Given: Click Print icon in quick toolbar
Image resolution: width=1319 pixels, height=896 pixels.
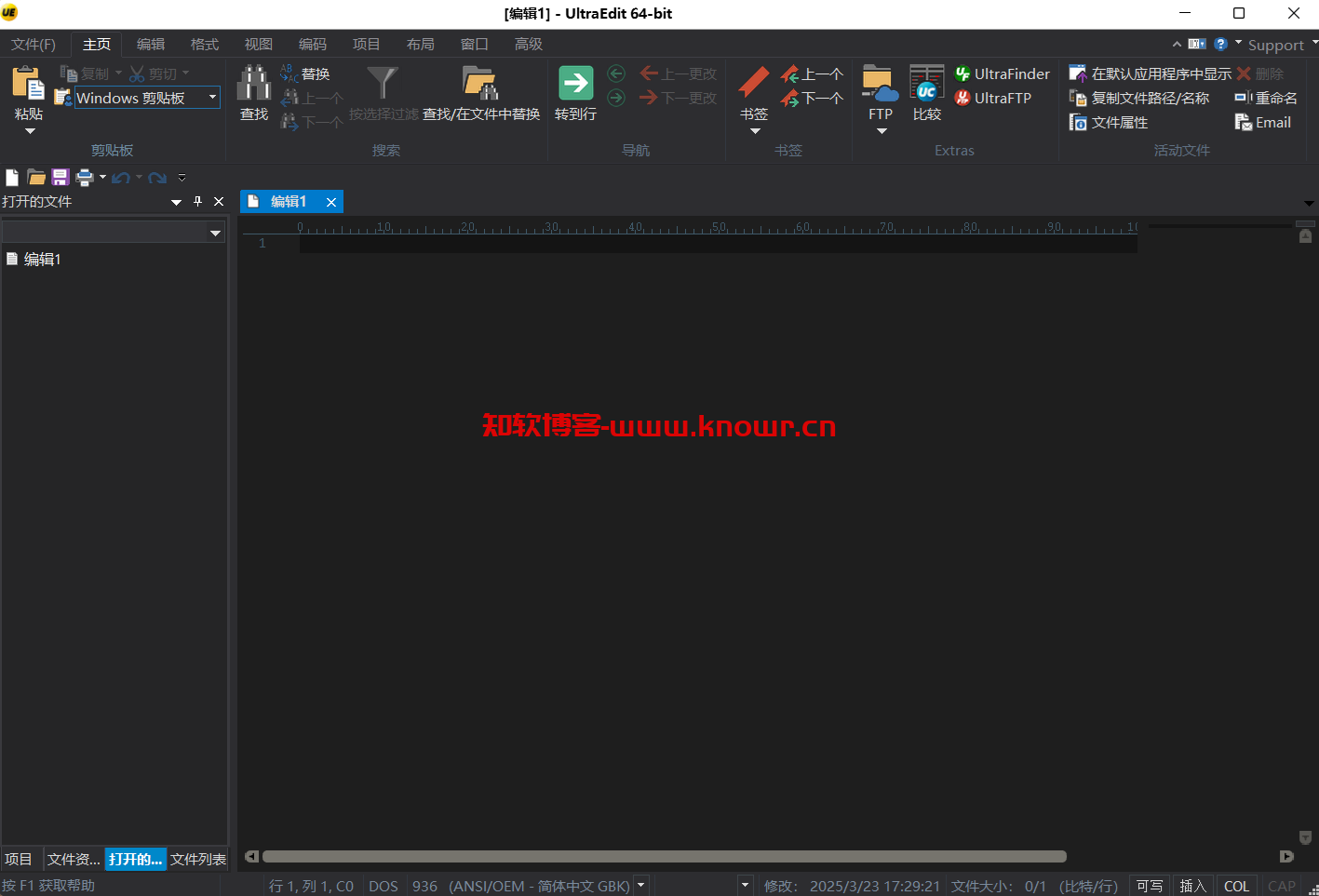Looking at the screenshot, I should (85, 177).
